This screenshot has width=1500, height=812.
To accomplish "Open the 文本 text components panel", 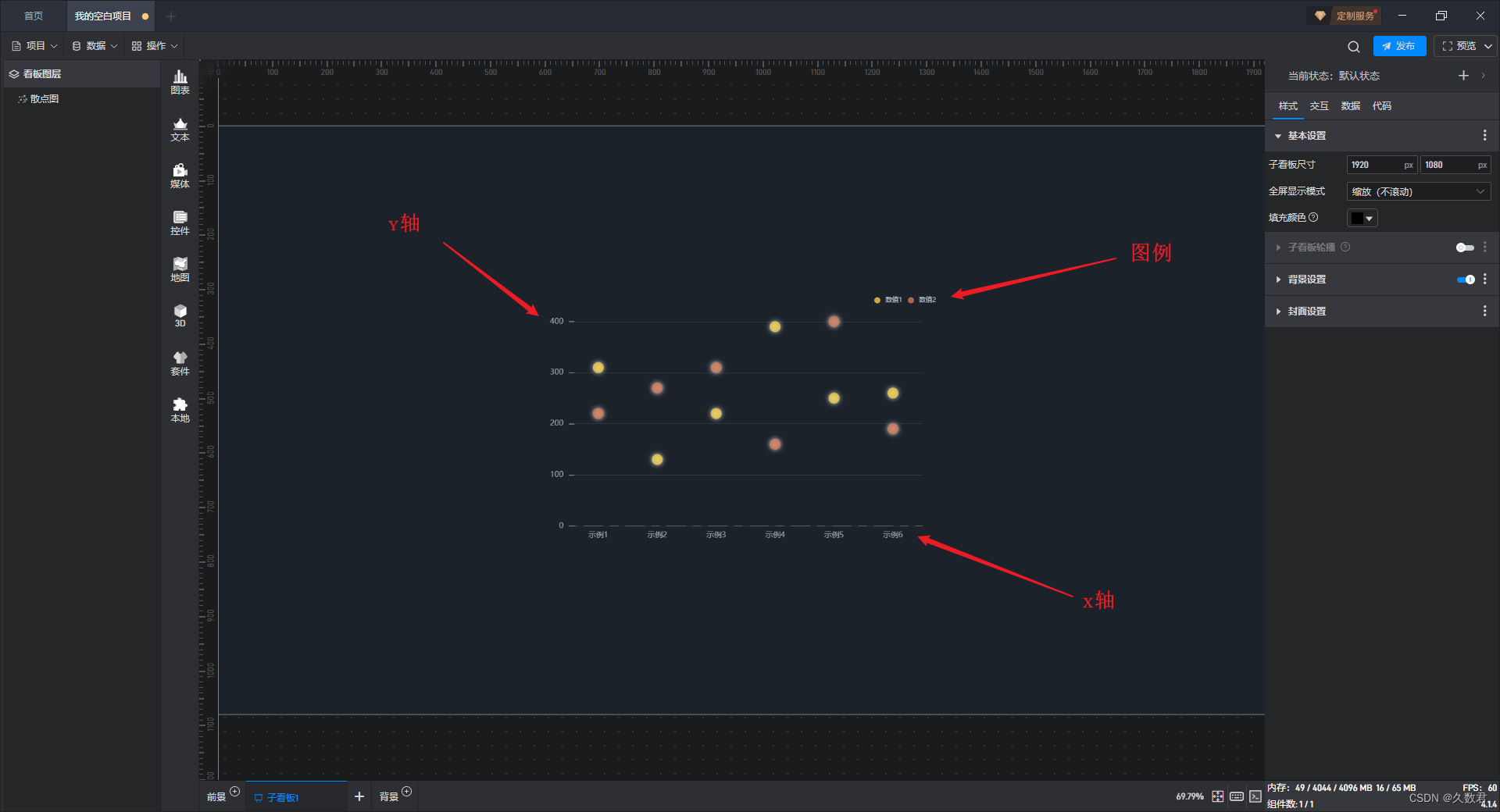I will [180, 129].
